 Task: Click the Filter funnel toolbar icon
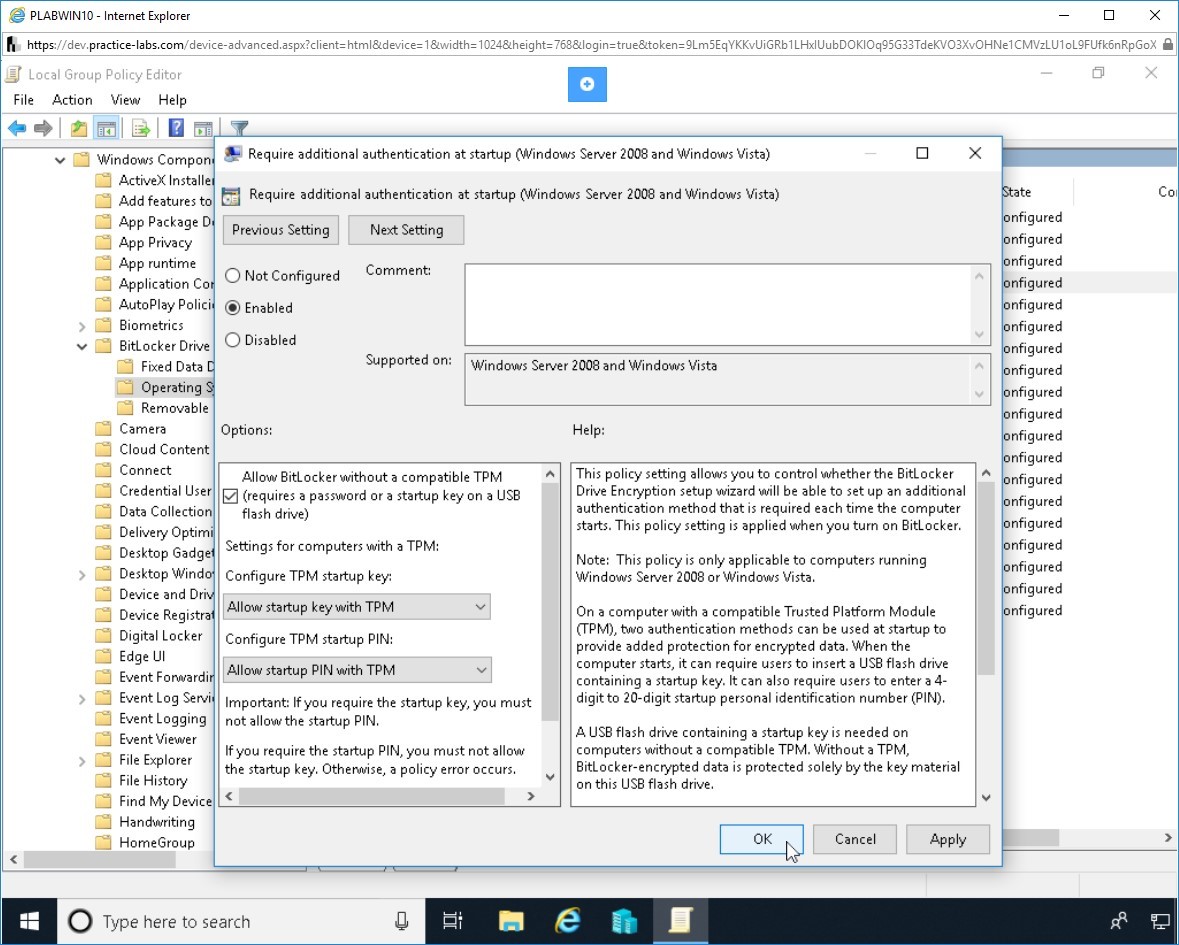pyautogui.click(x=239, y=129)
